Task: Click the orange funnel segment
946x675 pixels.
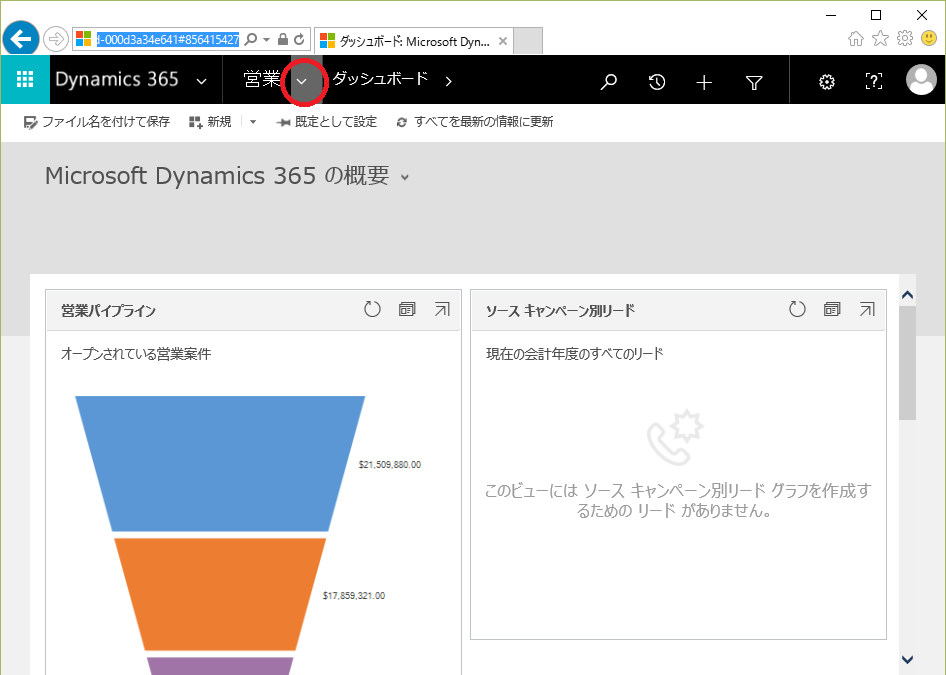Action: coord(220,594)
